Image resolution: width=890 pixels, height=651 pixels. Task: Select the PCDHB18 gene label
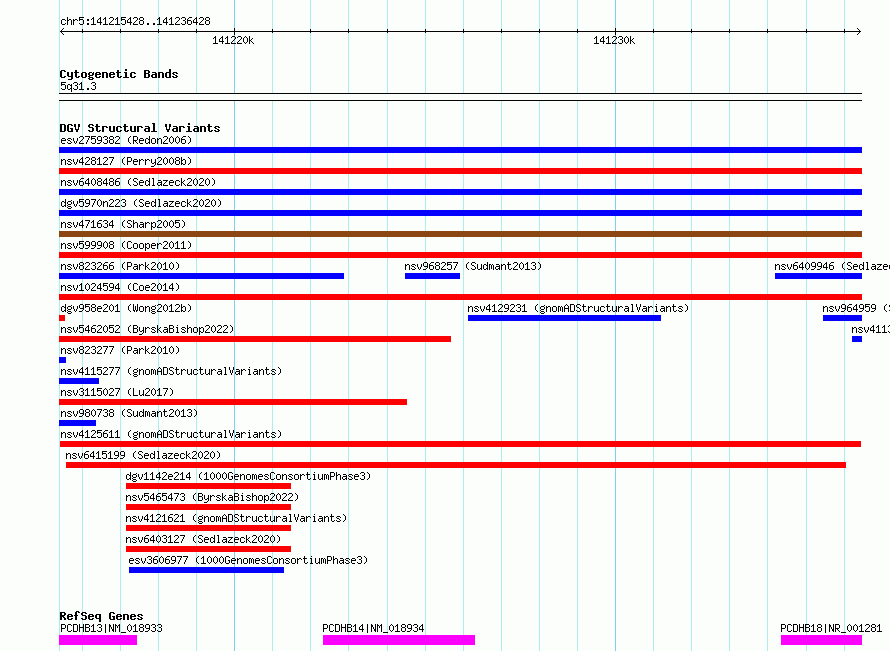pos(832,628)
